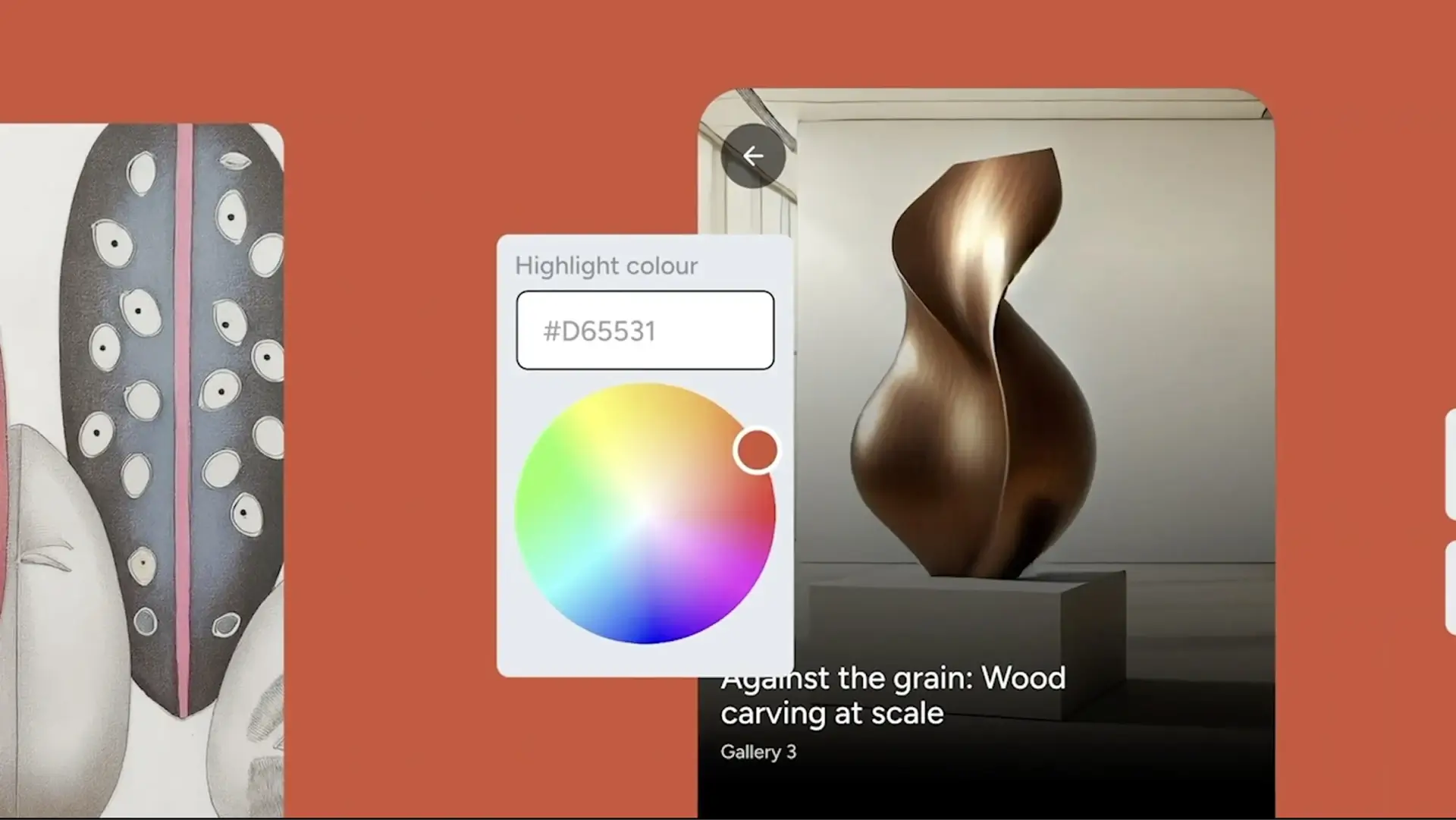This screenshot has width=1456, height=820.
Task: Click the 'Highlight colour' heading
Action: 606,266
